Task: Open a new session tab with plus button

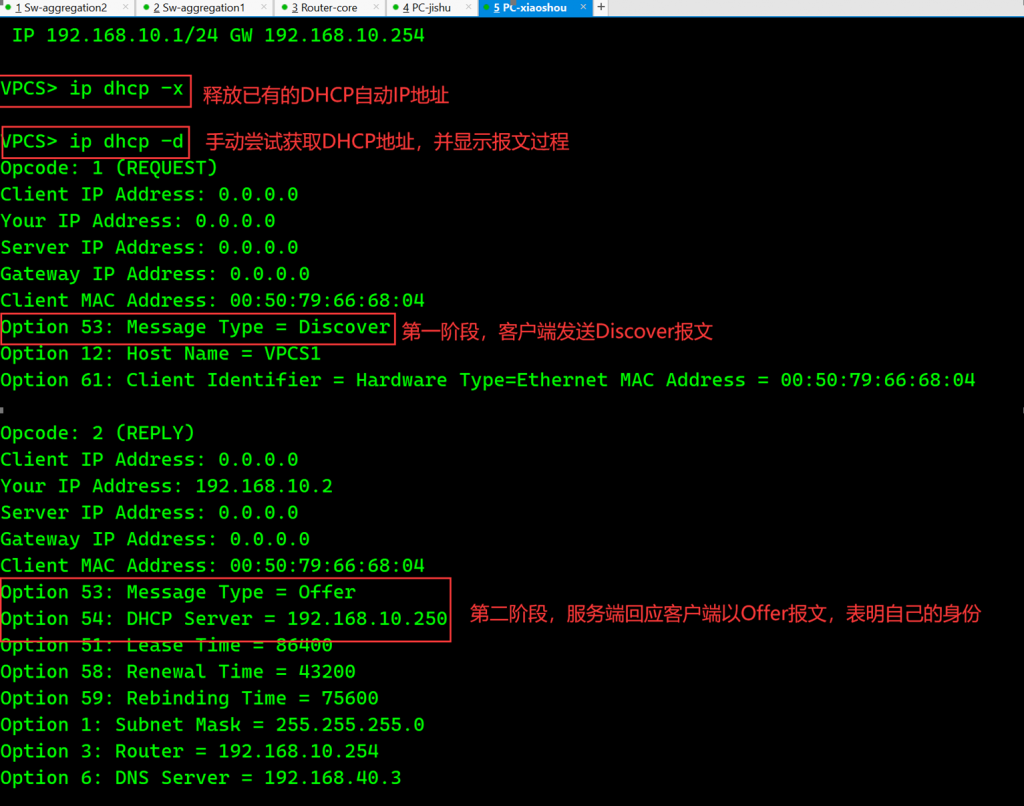Action: tap(601, 7)
